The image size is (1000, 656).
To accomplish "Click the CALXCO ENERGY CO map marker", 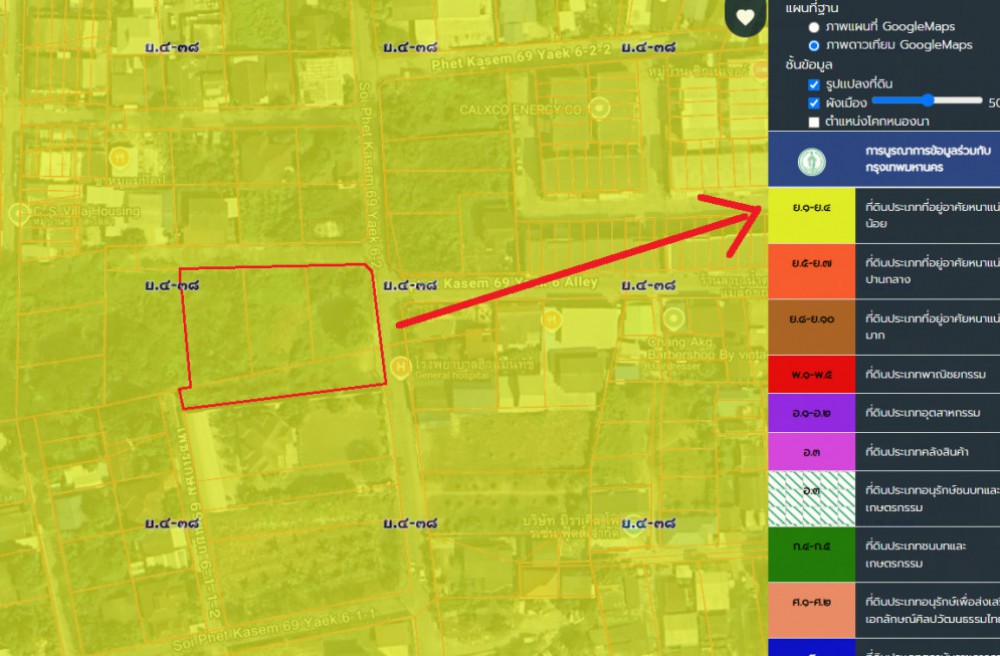I will (599, 108).
